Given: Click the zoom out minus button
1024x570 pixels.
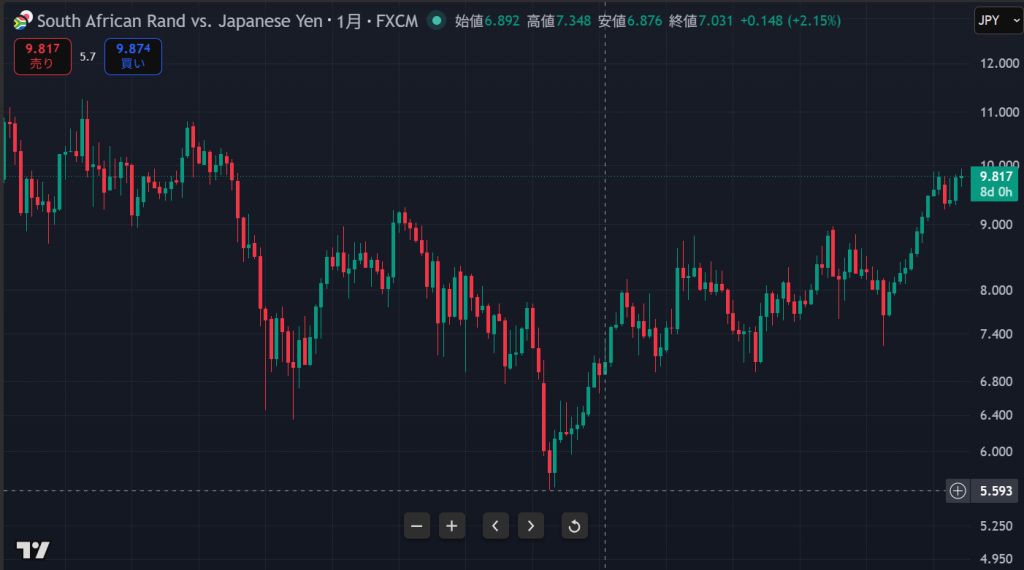Looking at the screenshot, I should pyautogui.click(x=417, y=526).
